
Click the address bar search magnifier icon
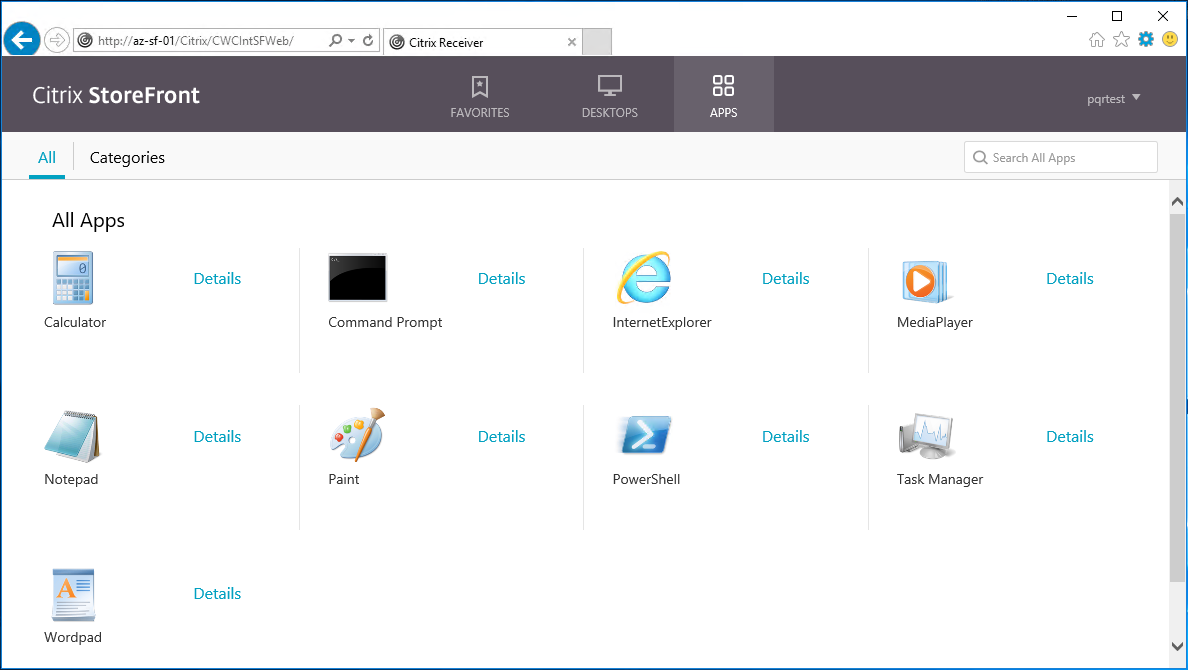(335, 40)
